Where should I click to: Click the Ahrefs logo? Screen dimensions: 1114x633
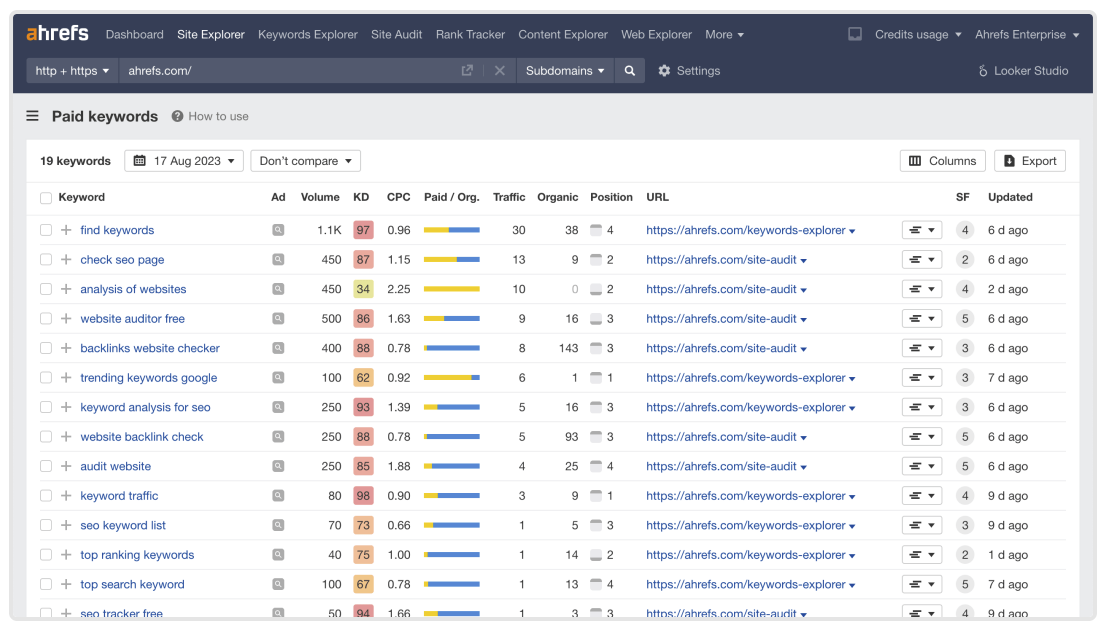[58, 33]
